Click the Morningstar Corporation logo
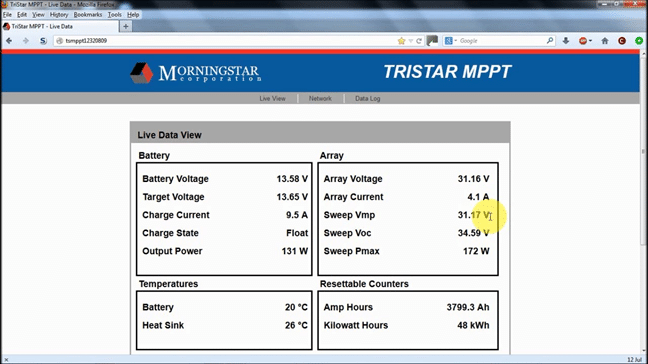 [x=196, y=73]
